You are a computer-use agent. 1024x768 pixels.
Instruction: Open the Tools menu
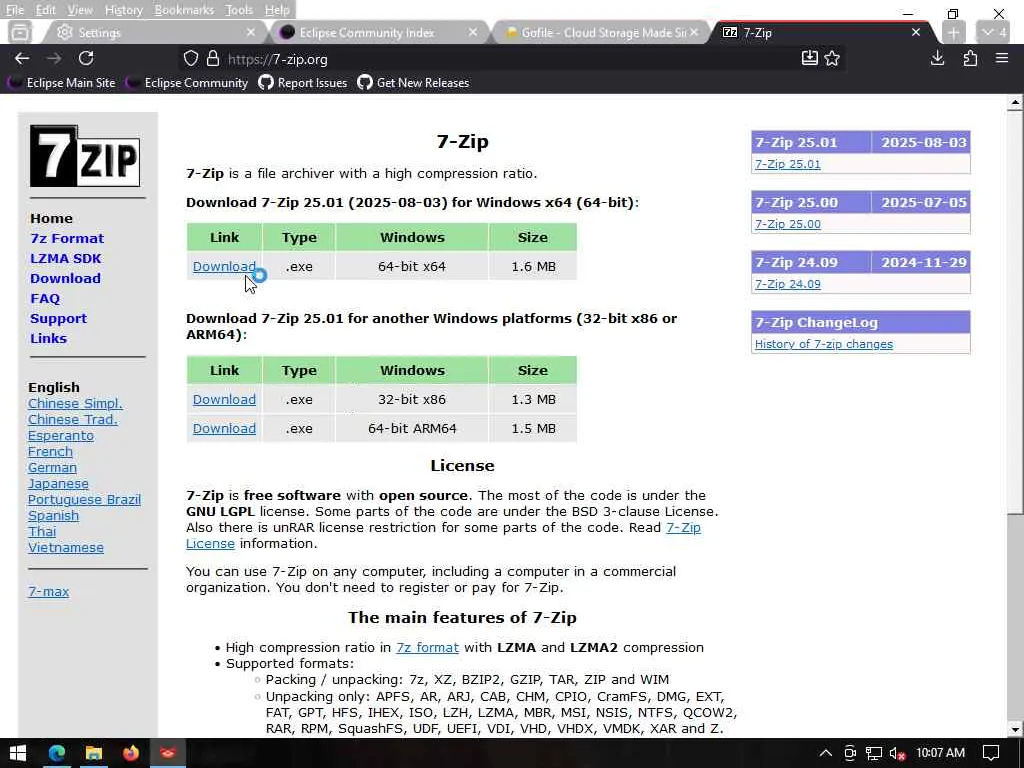coord(239,10)
